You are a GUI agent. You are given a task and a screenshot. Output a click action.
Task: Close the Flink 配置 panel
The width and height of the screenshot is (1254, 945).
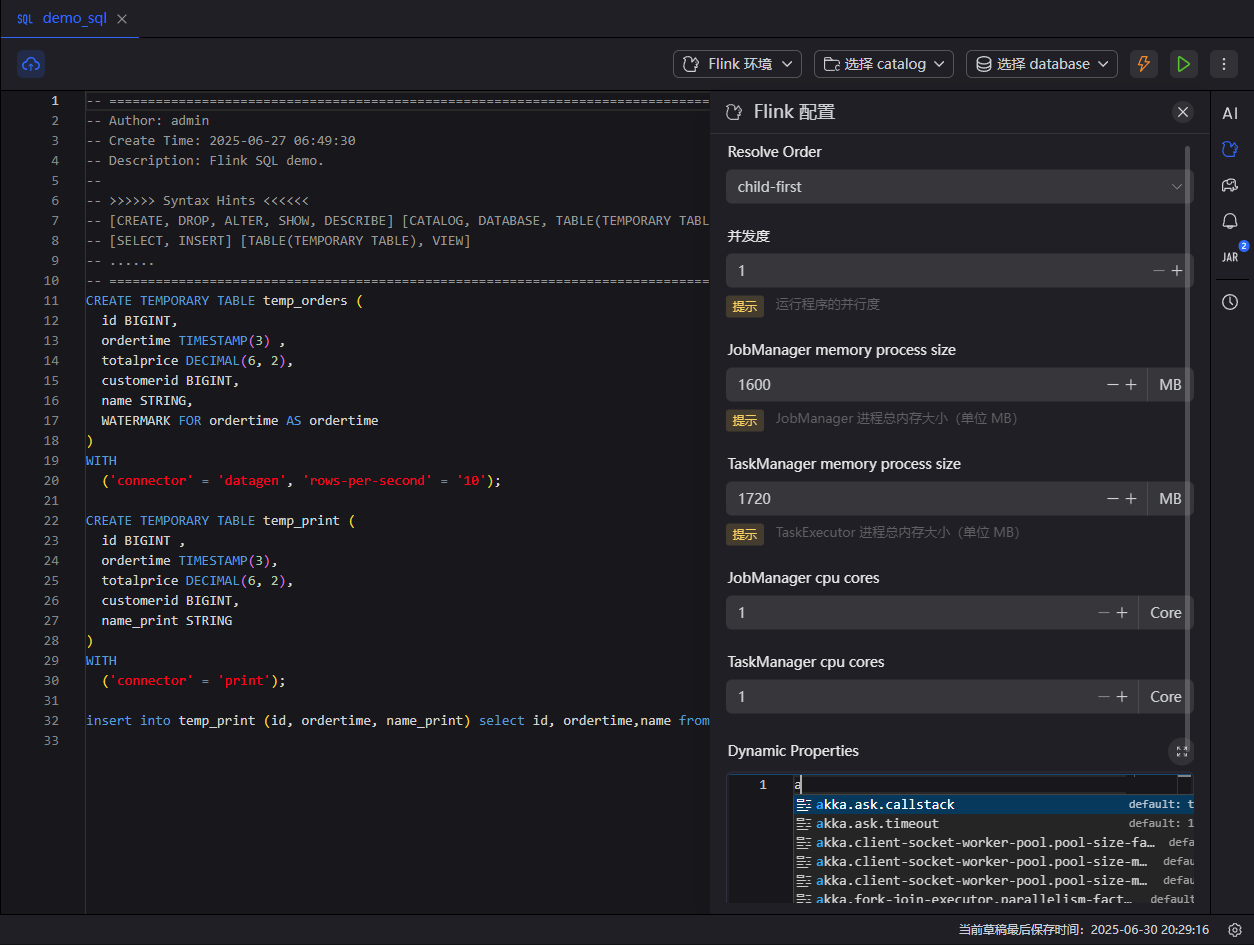pos(1183,112)
